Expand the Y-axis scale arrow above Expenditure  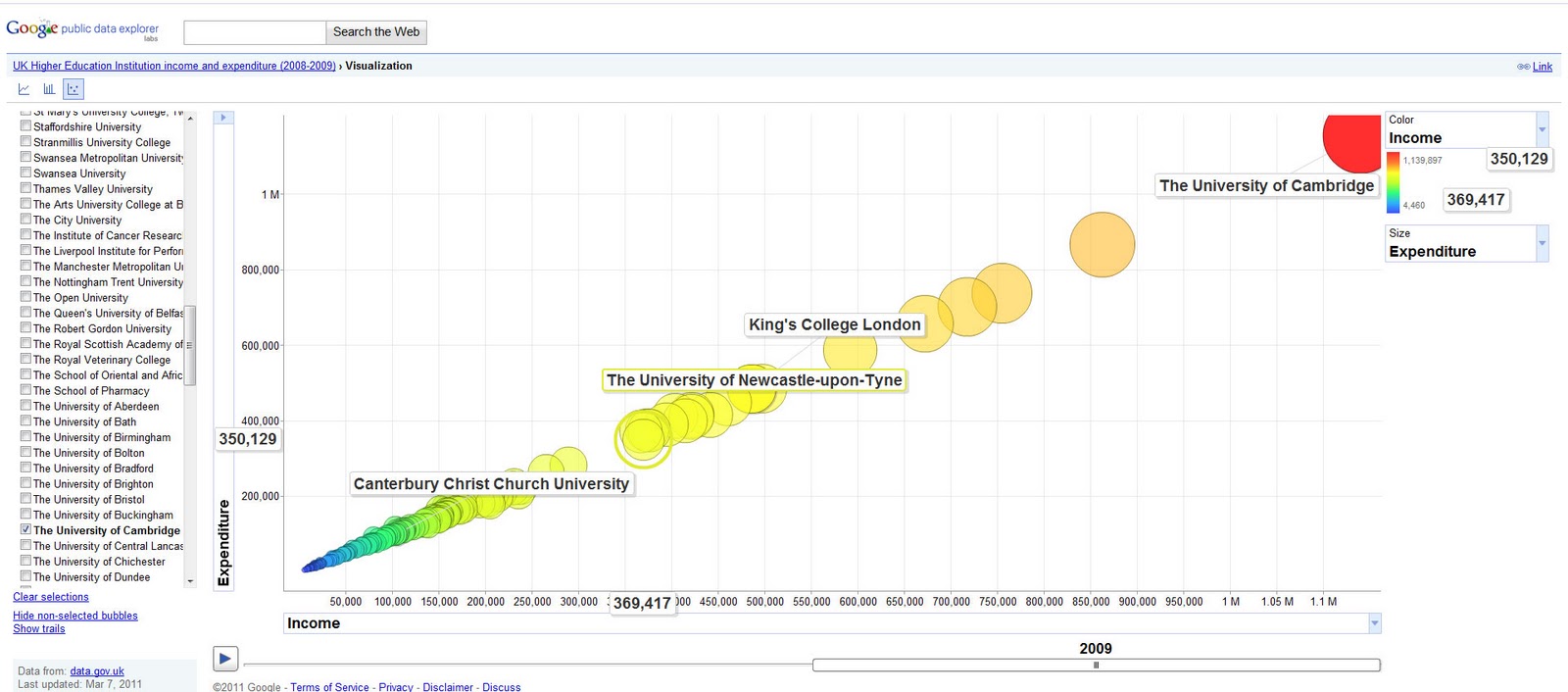click(x=223, y=118)
